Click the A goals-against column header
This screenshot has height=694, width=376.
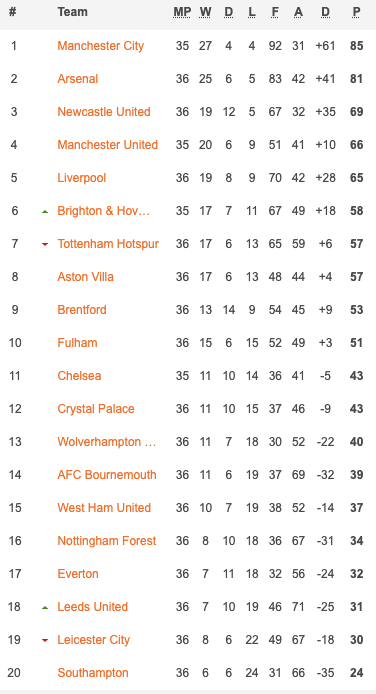pos(298,12)
